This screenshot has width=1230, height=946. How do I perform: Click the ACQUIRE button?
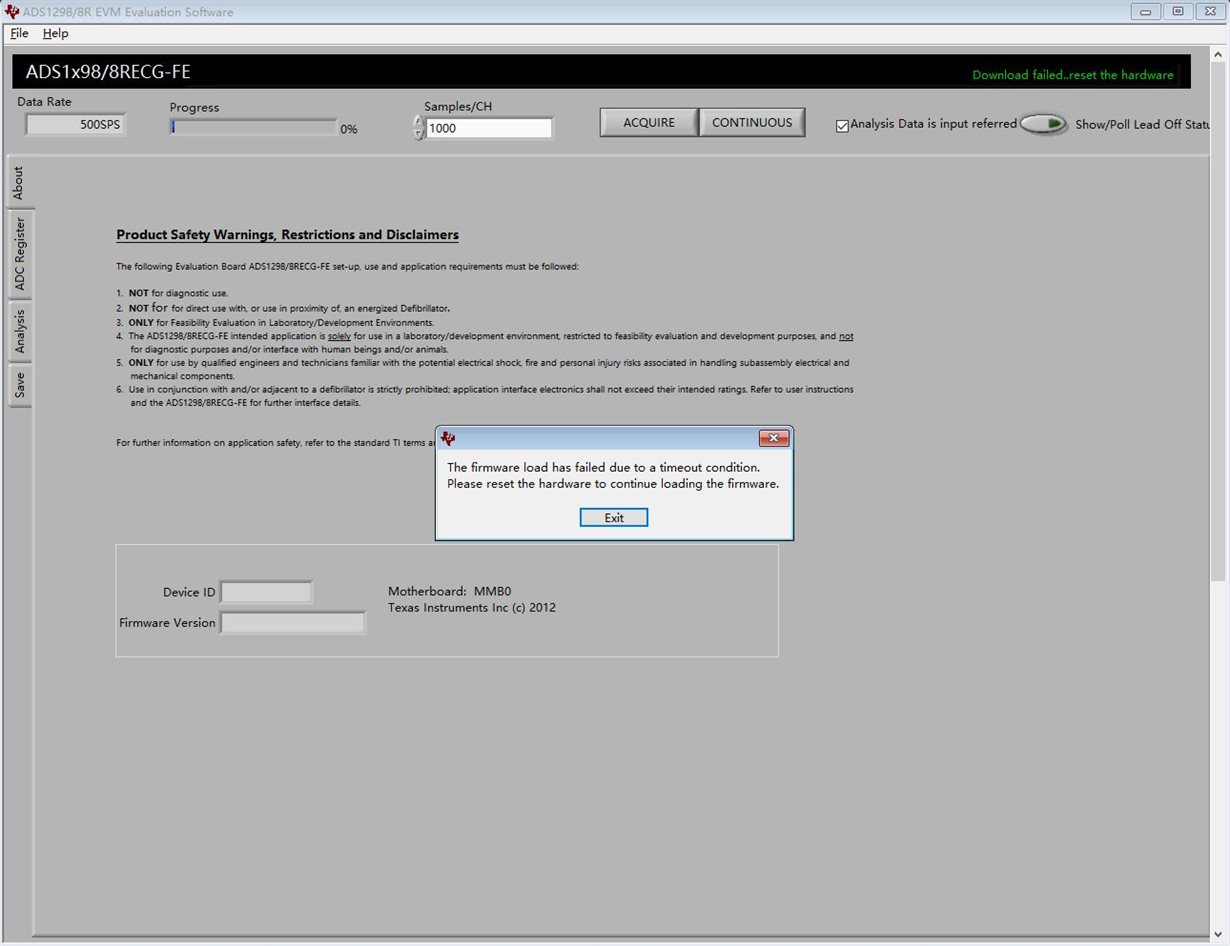click(649, 122)
